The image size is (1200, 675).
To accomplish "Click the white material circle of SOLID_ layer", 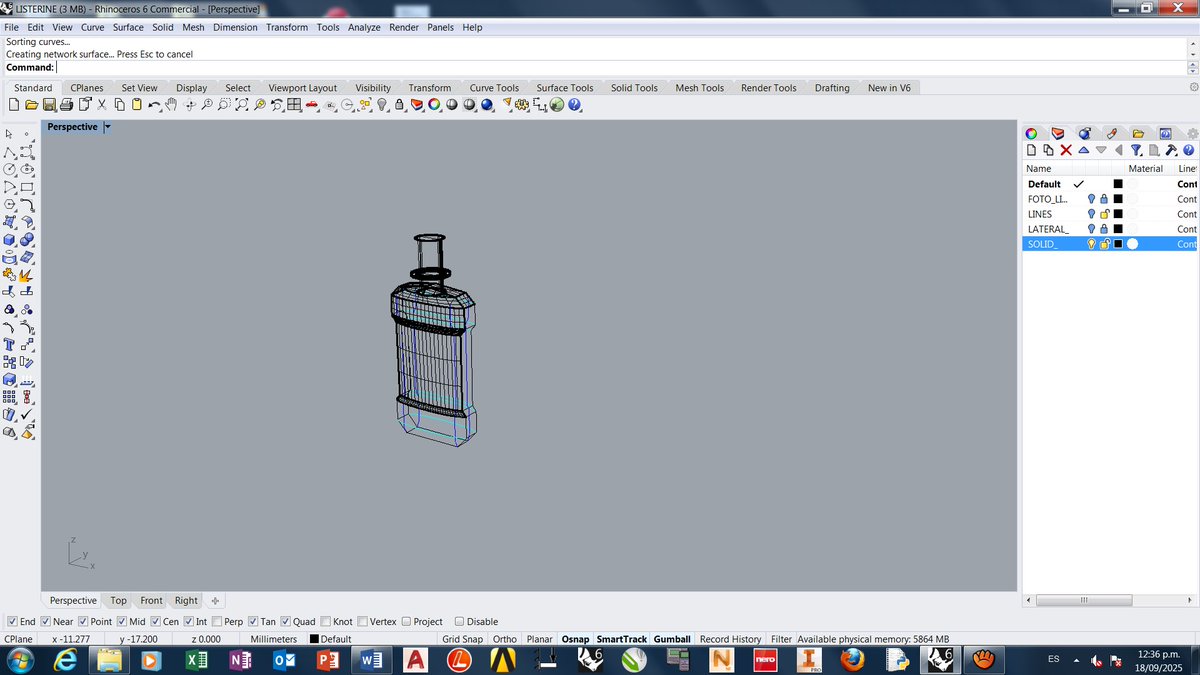I will click(x=1132, y=244).
